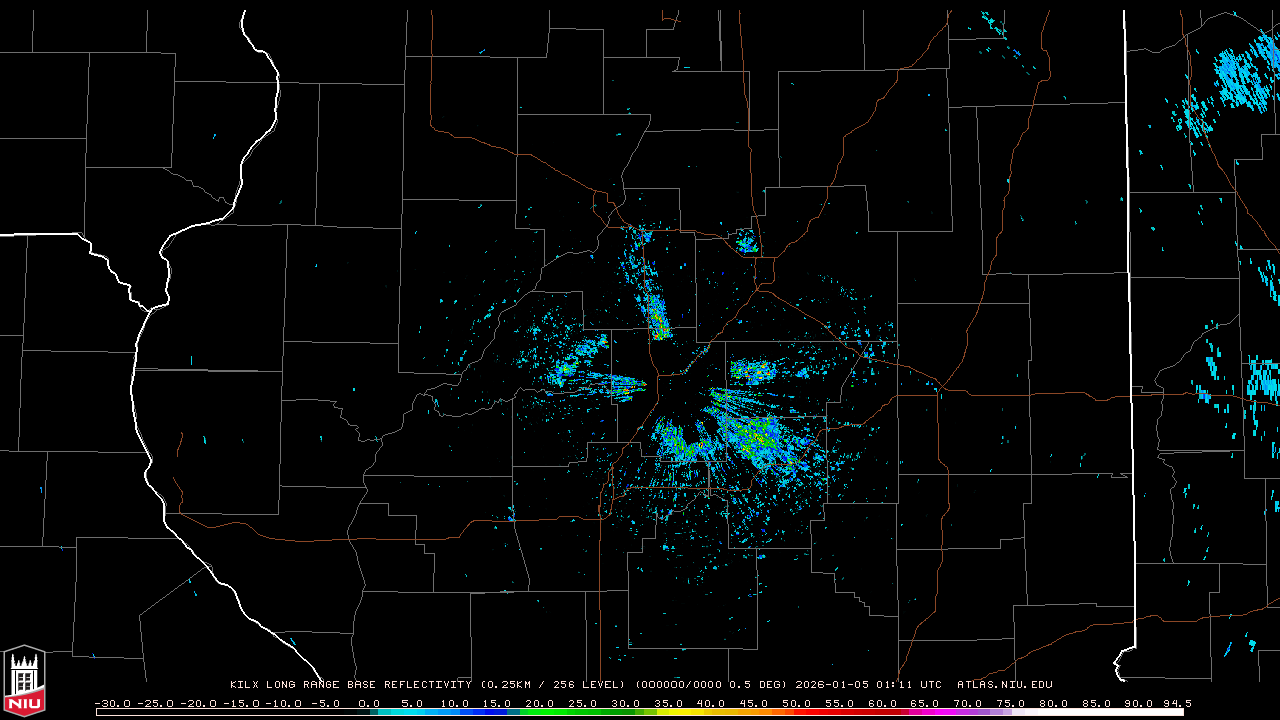This screenshot has height=720, width=1280.
Task: Click the reflectivity color scale bar
Action: click(640, 712)
